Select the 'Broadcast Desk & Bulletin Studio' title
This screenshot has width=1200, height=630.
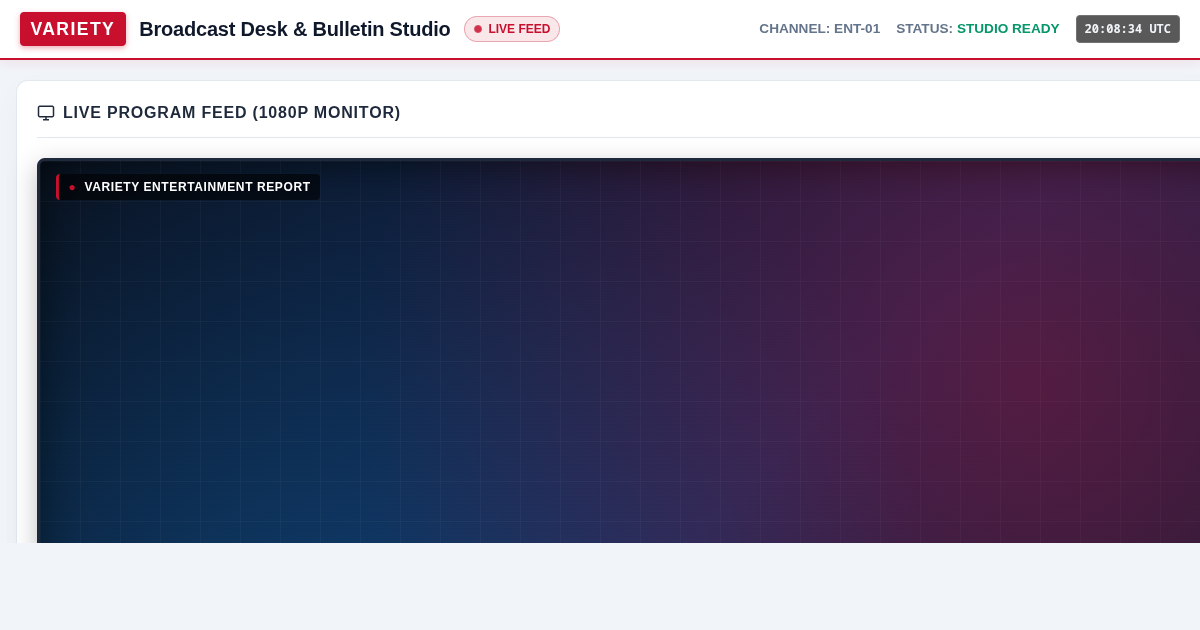coord(295,29)
